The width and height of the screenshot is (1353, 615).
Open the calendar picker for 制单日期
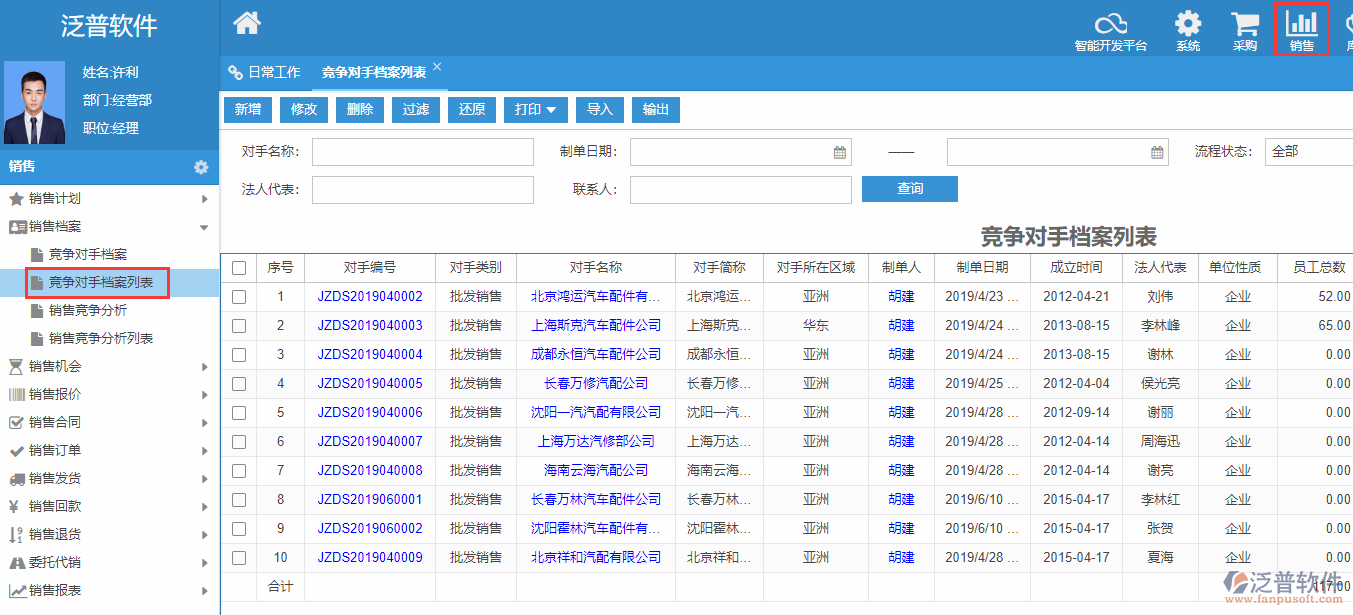[x=840, y=151]
